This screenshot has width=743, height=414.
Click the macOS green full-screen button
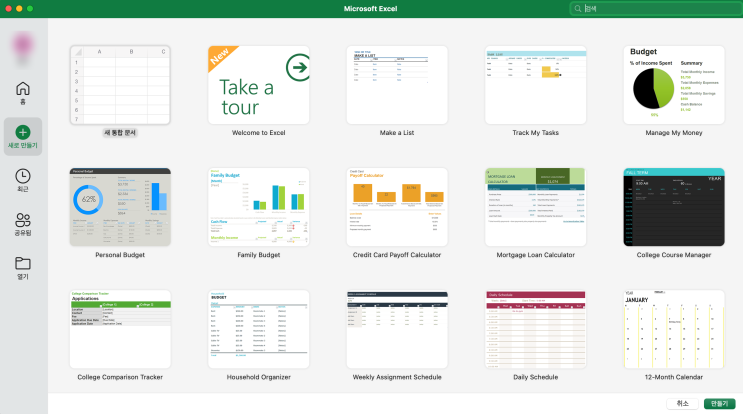[30, 9]
